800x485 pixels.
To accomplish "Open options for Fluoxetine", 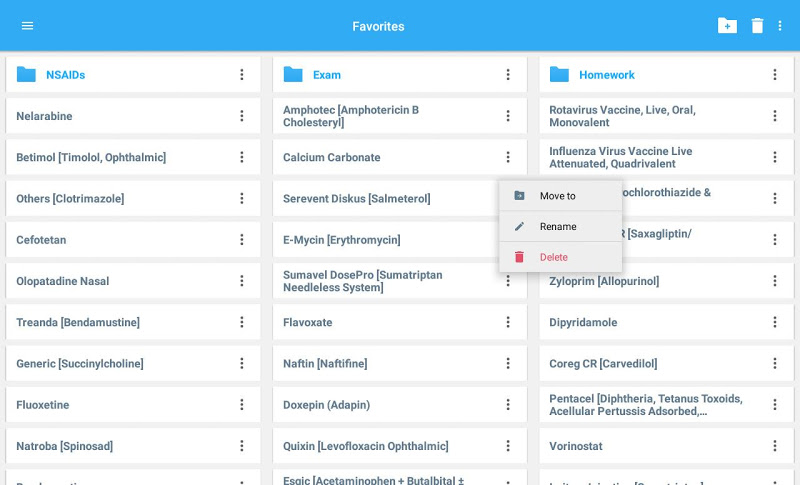I will click(x=242, y=405).
